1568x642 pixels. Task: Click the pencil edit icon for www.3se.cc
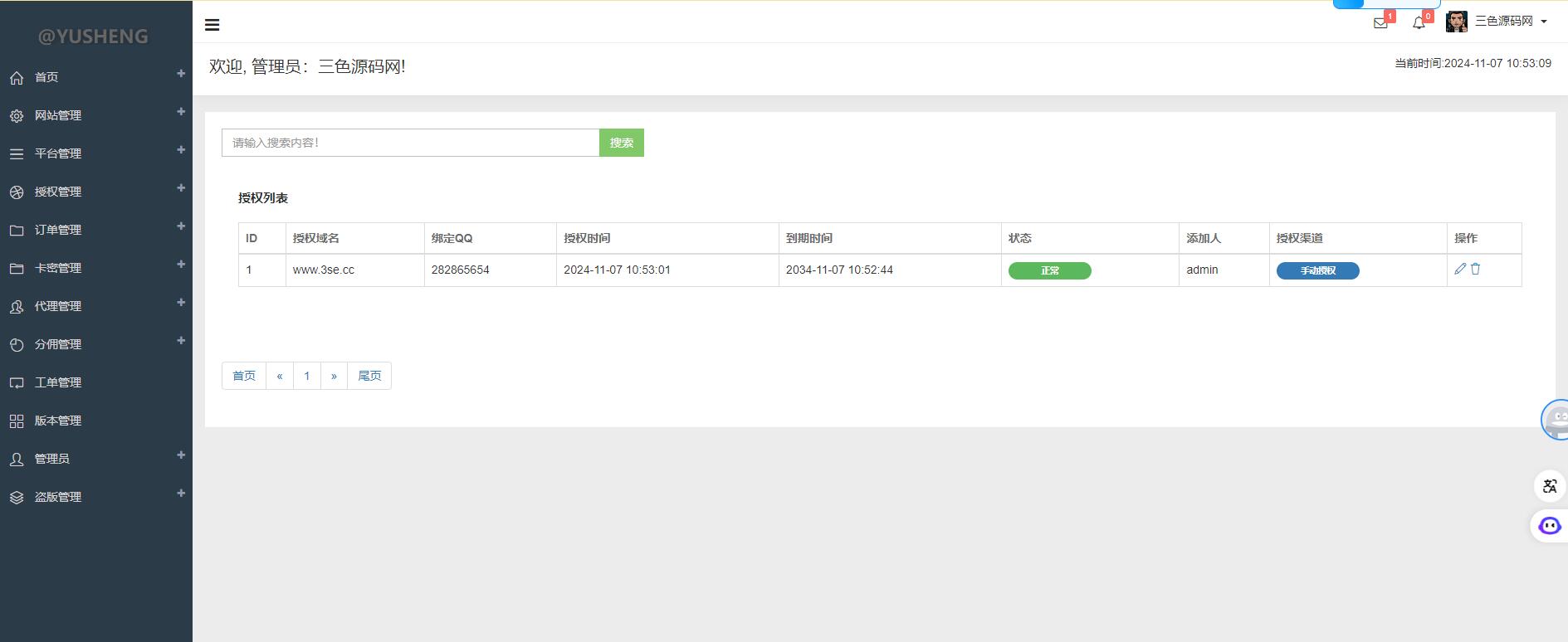click(1460, 269)
